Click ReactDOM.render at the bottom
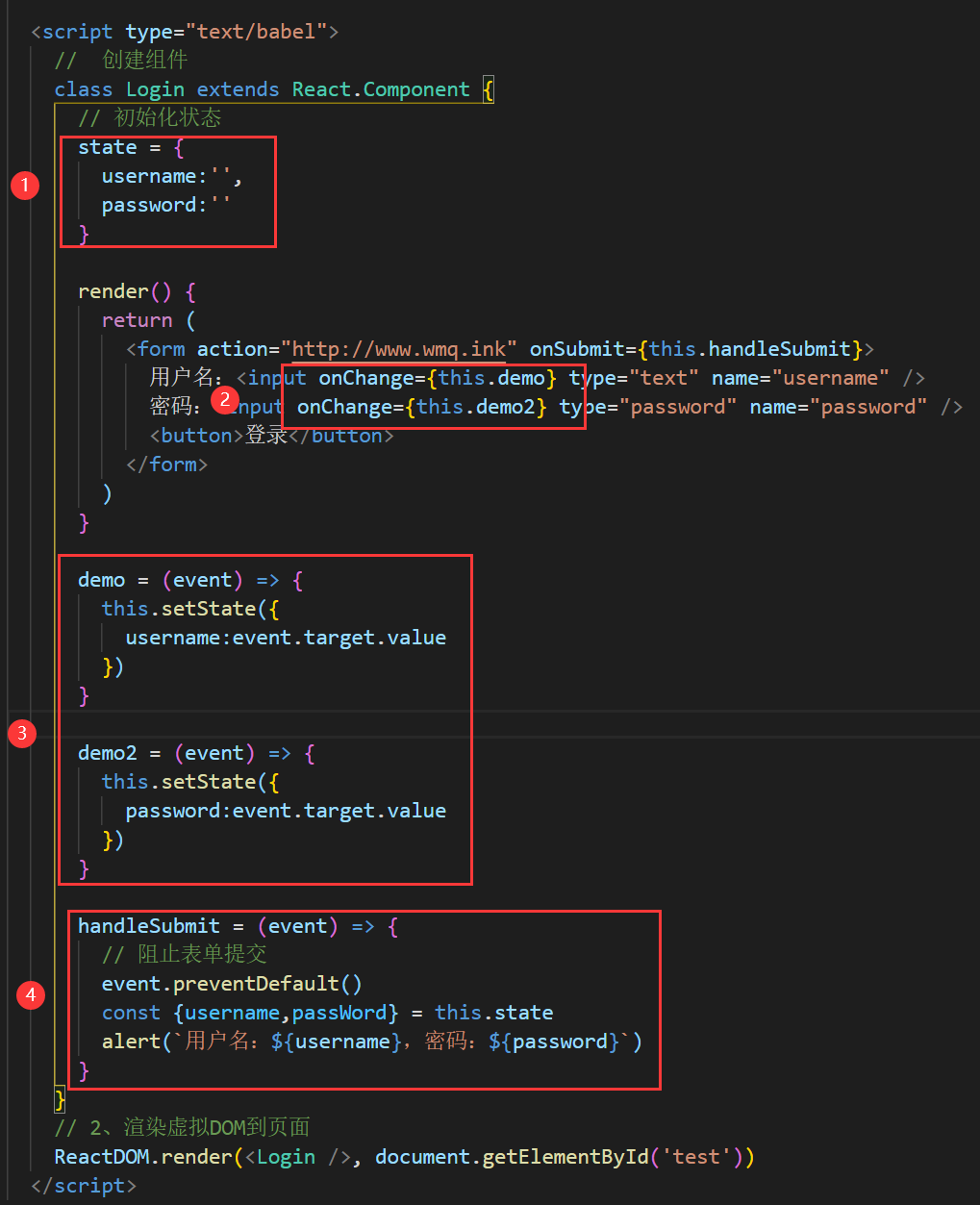 142,1157
